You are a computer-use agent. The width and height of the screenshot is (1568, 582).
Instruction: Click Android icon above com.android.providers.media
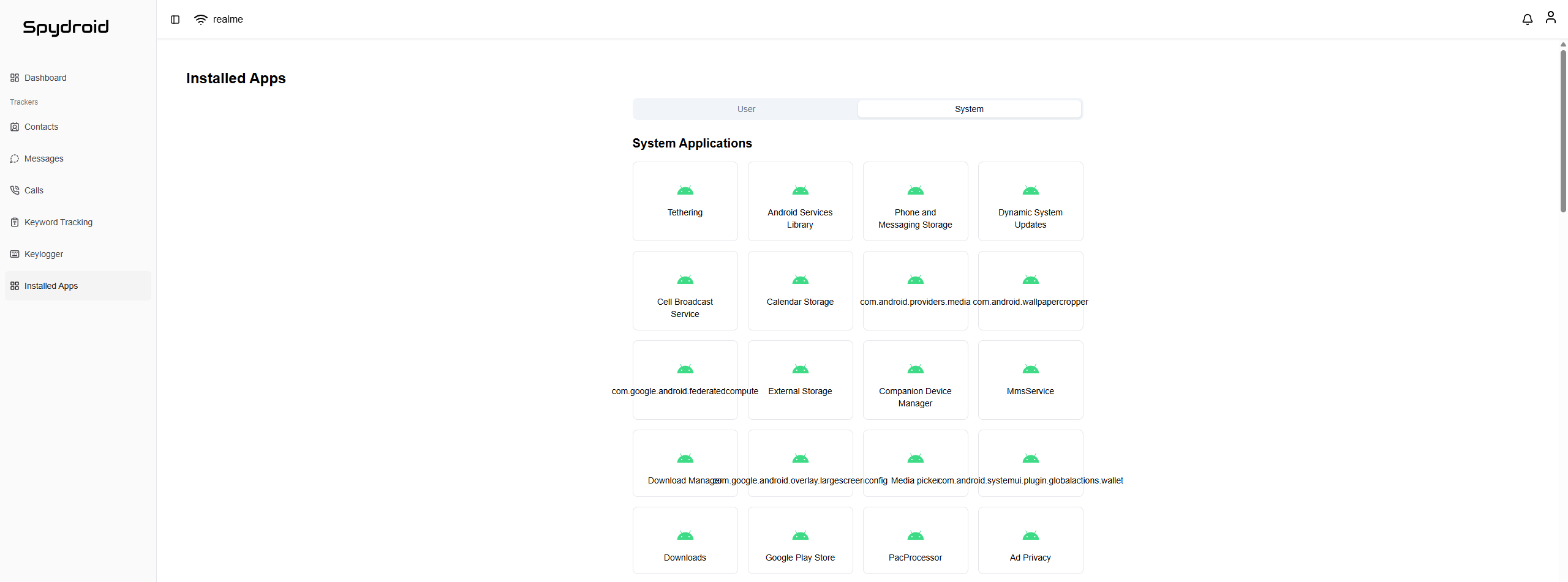[915, 280]
